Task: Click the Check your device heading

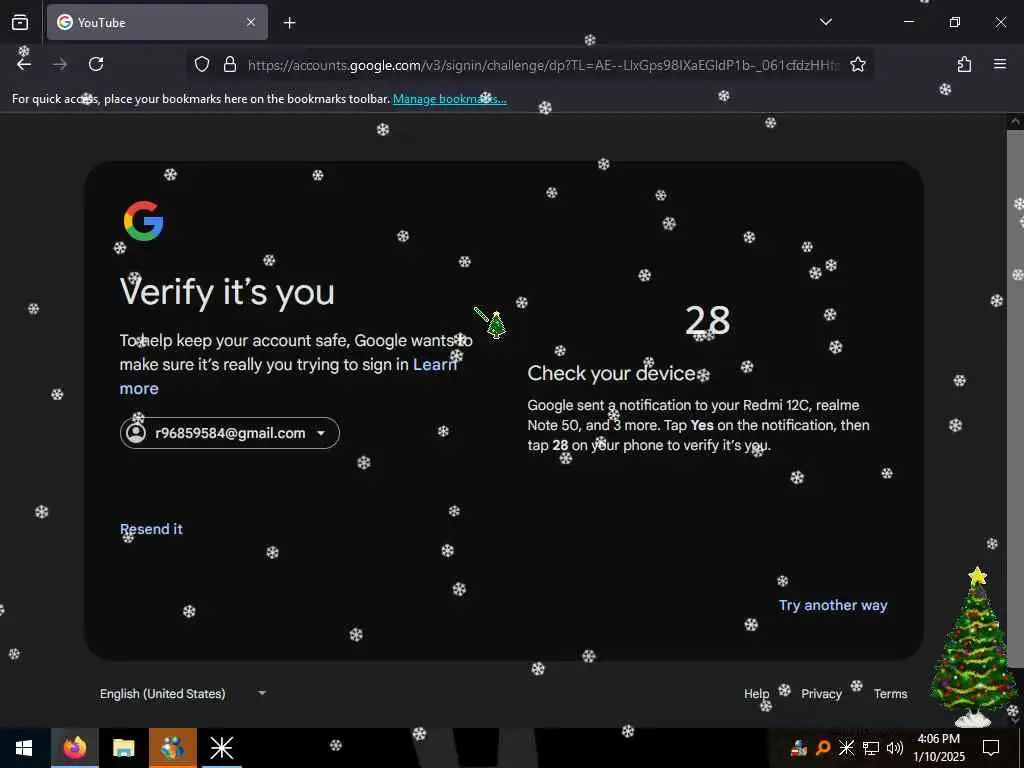Action: click(x=611, y=373)
